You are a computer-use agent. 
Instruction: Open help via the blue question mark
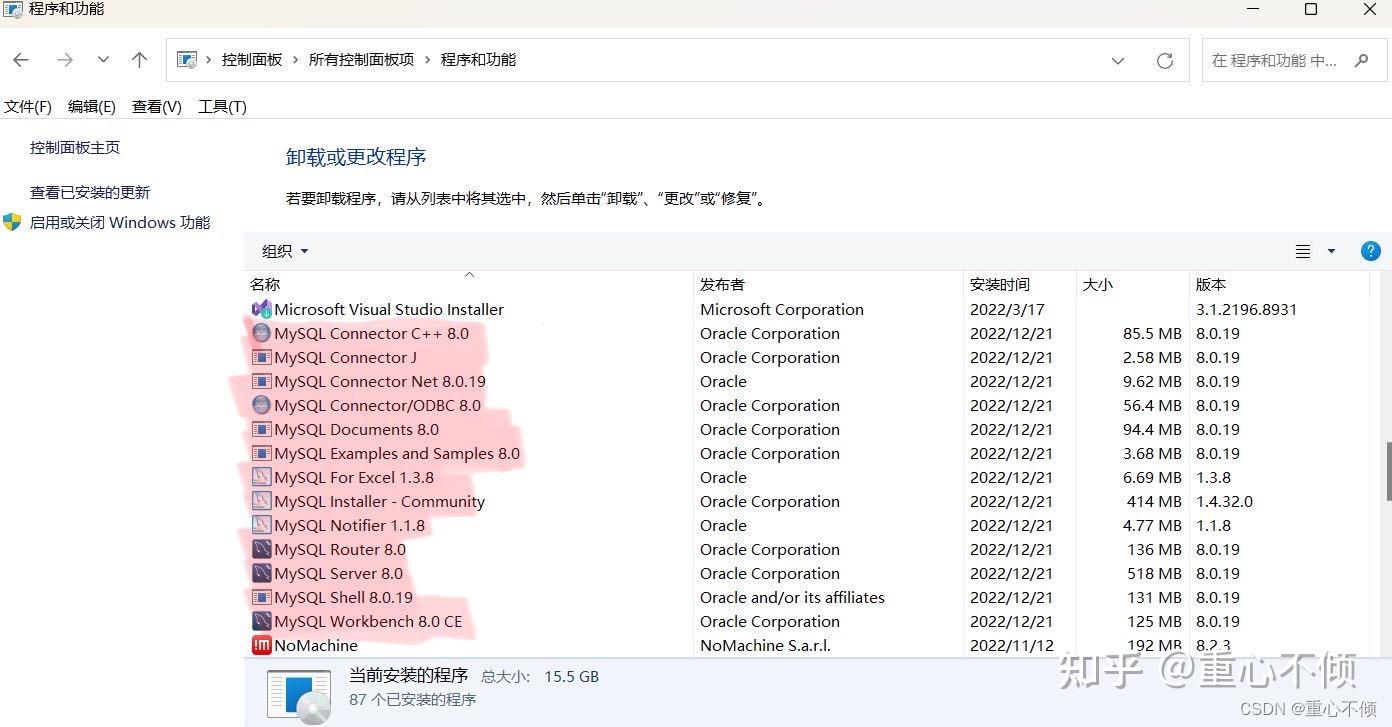pos(1371,251)
